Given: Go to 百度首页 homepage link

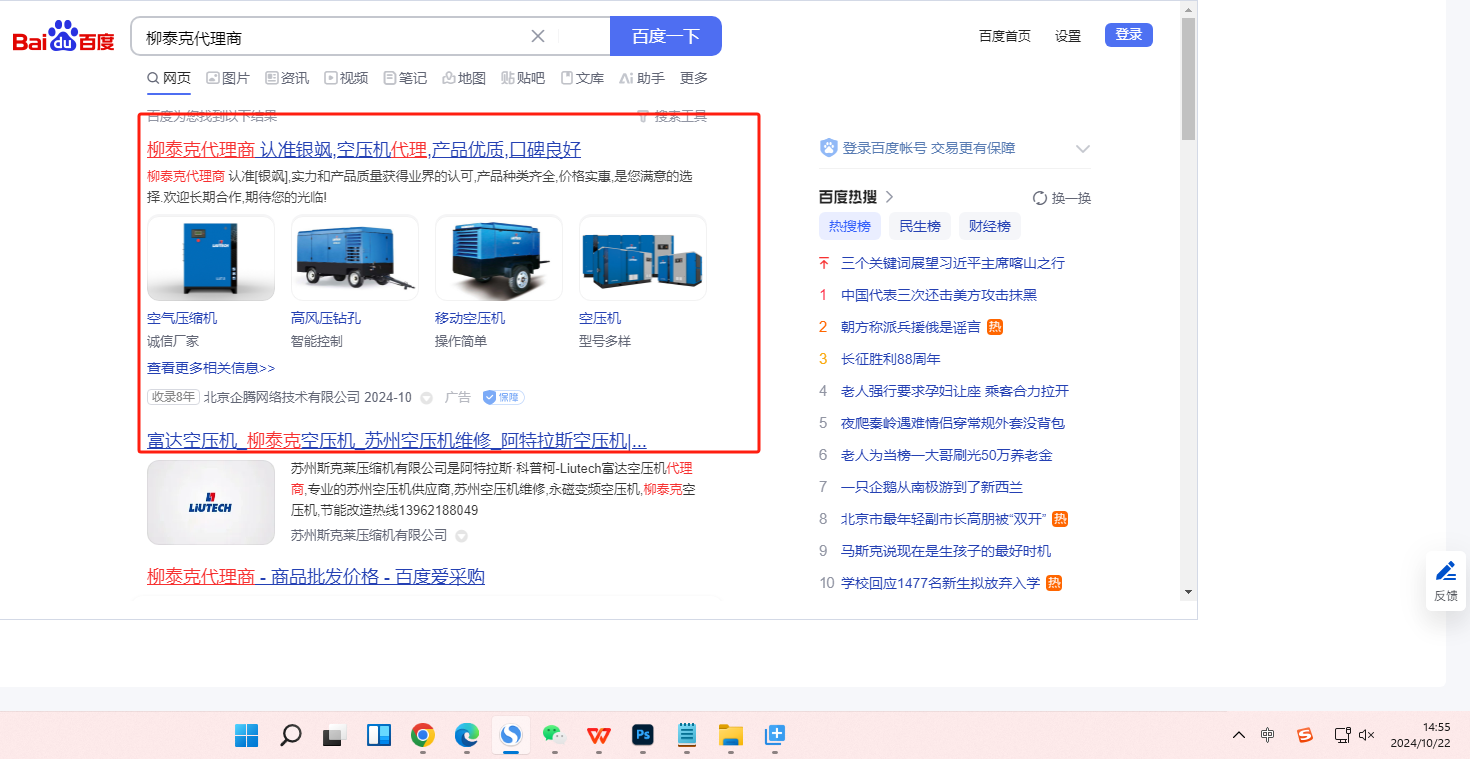Looking at the screenshot, I should point(1005,36).
